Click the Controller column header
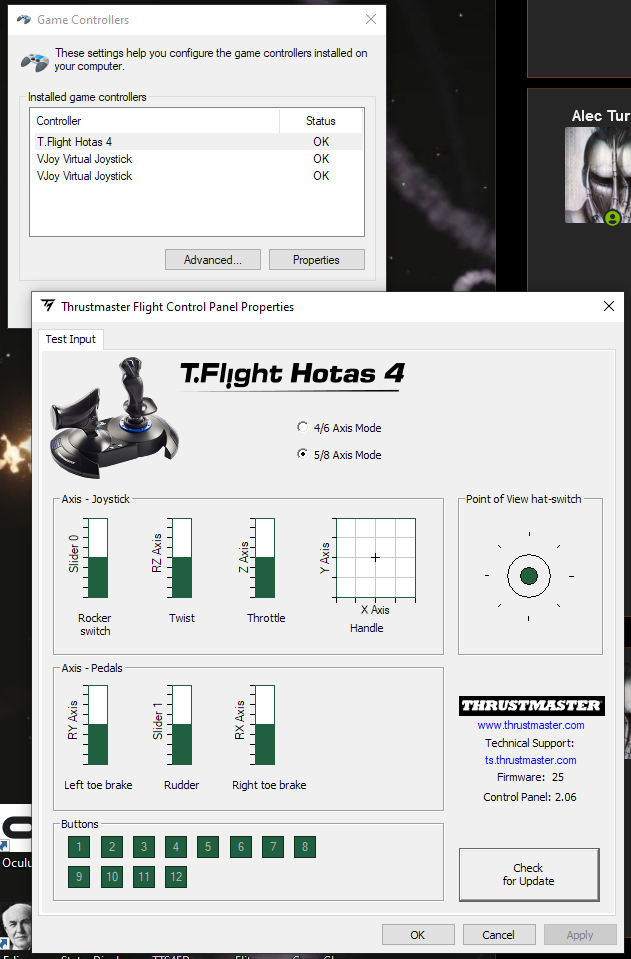631x959 pixels. 155,120
